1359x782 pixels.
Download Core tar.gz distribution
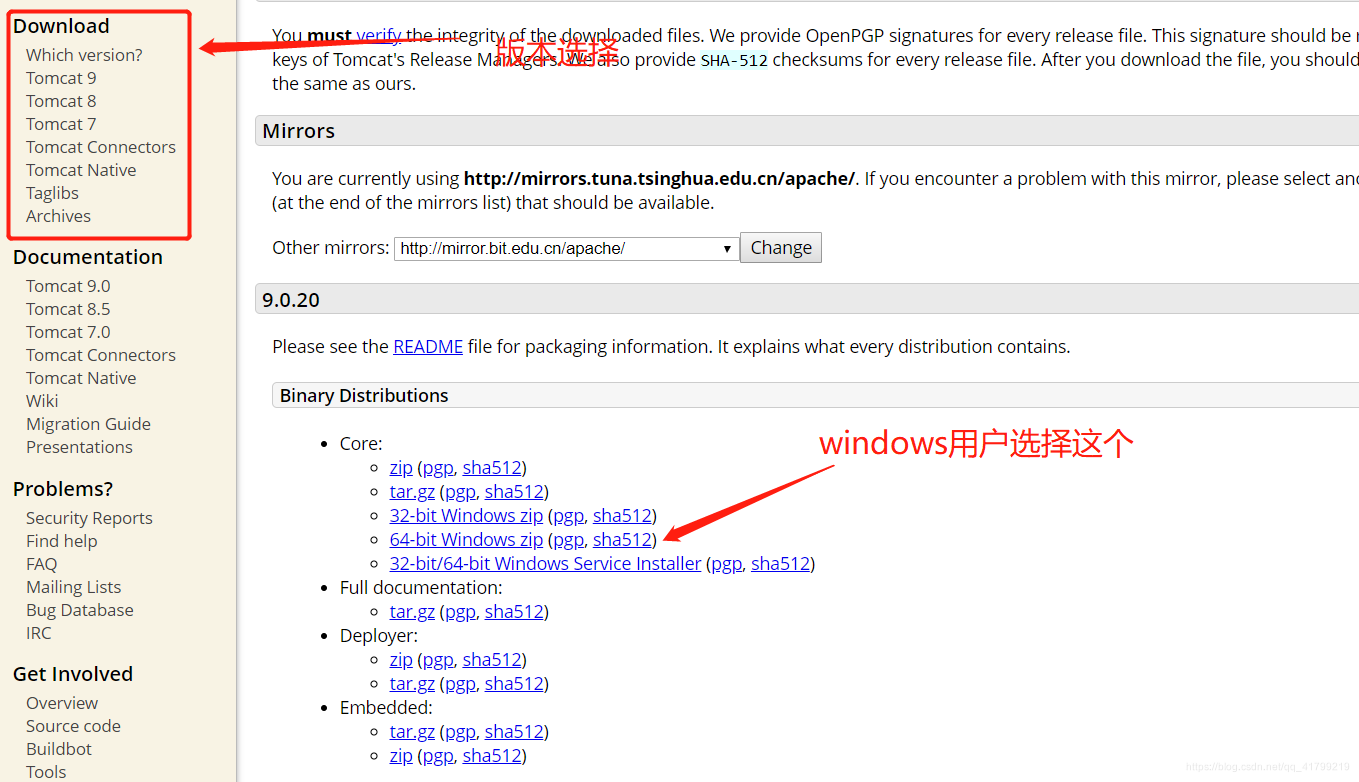click(x=412, y=491)
